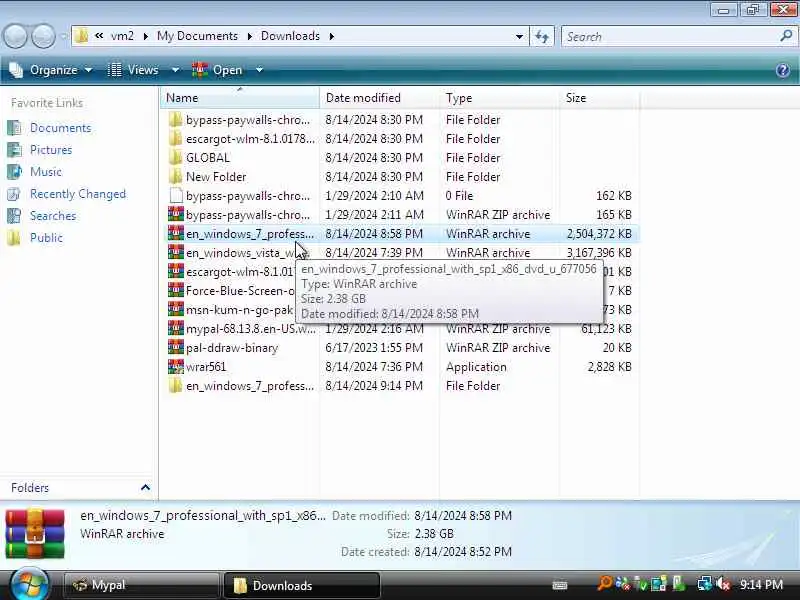800x600 pixels.
Task: Click the Open toolbar button
Action: click(x=217, y=70)
